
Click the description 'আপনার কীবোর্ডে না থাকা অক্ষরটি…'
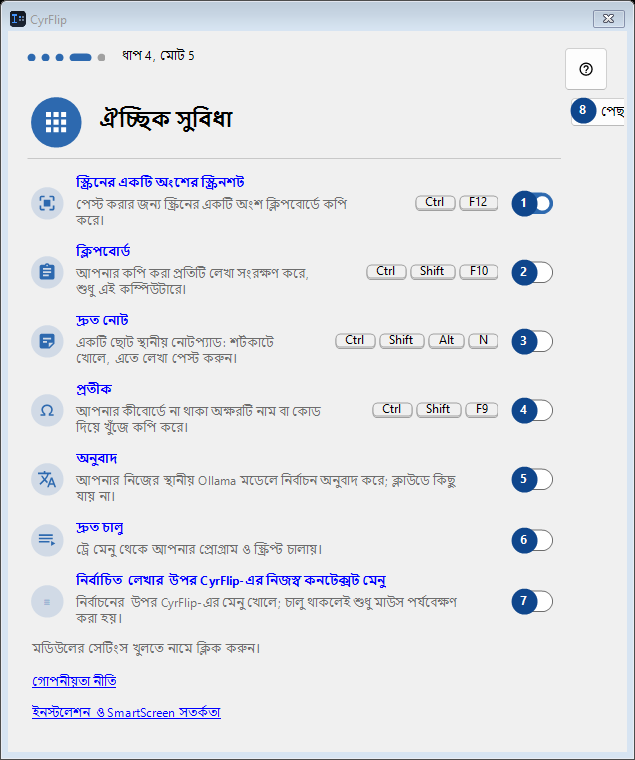coord(198,419)
